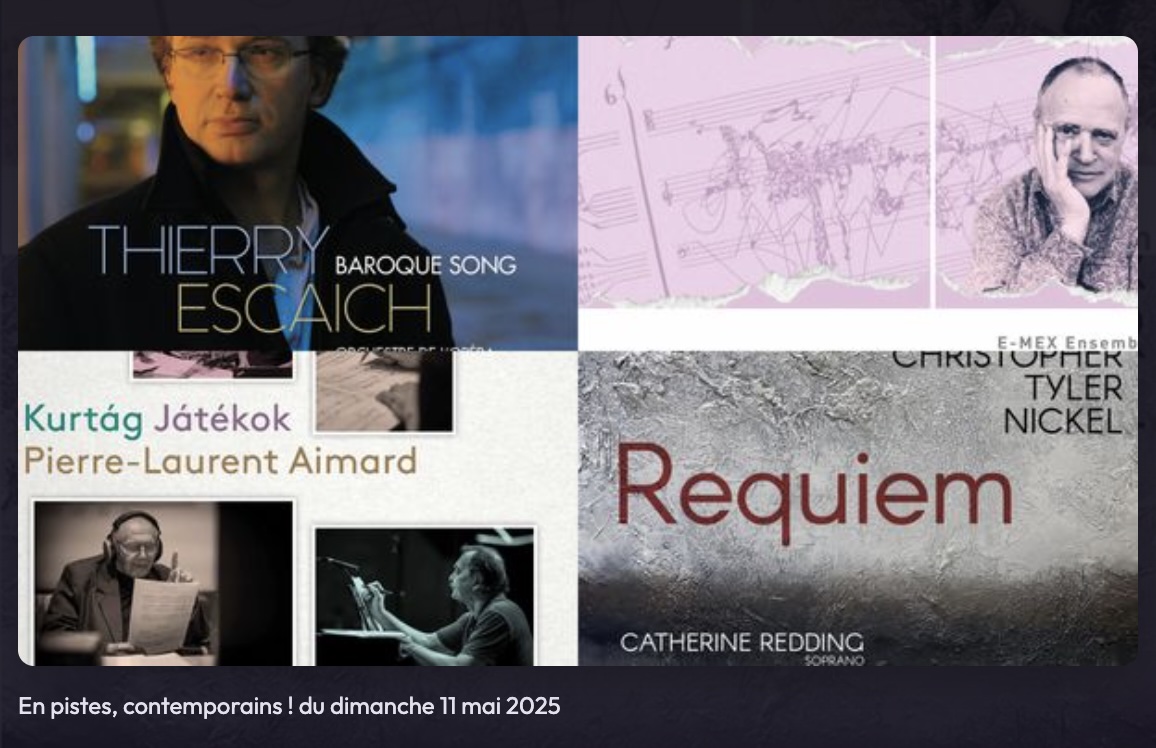Open the "En pistes, contemporains !" episode link

[289, 706]
